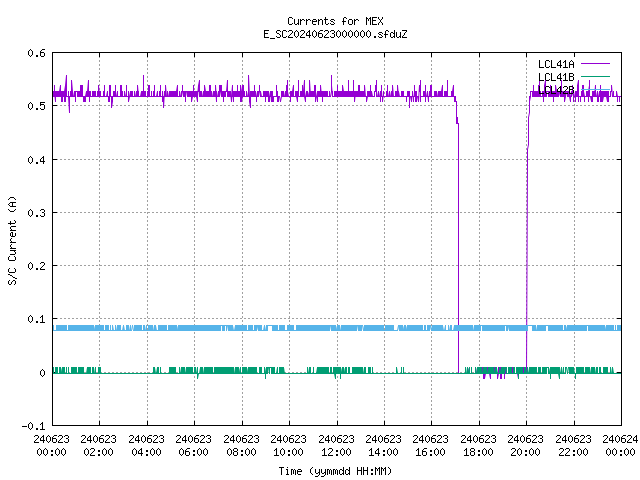Click the x-axis label 'Time (yymmdd HH:MM)'

pyautogui.click(x=335, y=471)
